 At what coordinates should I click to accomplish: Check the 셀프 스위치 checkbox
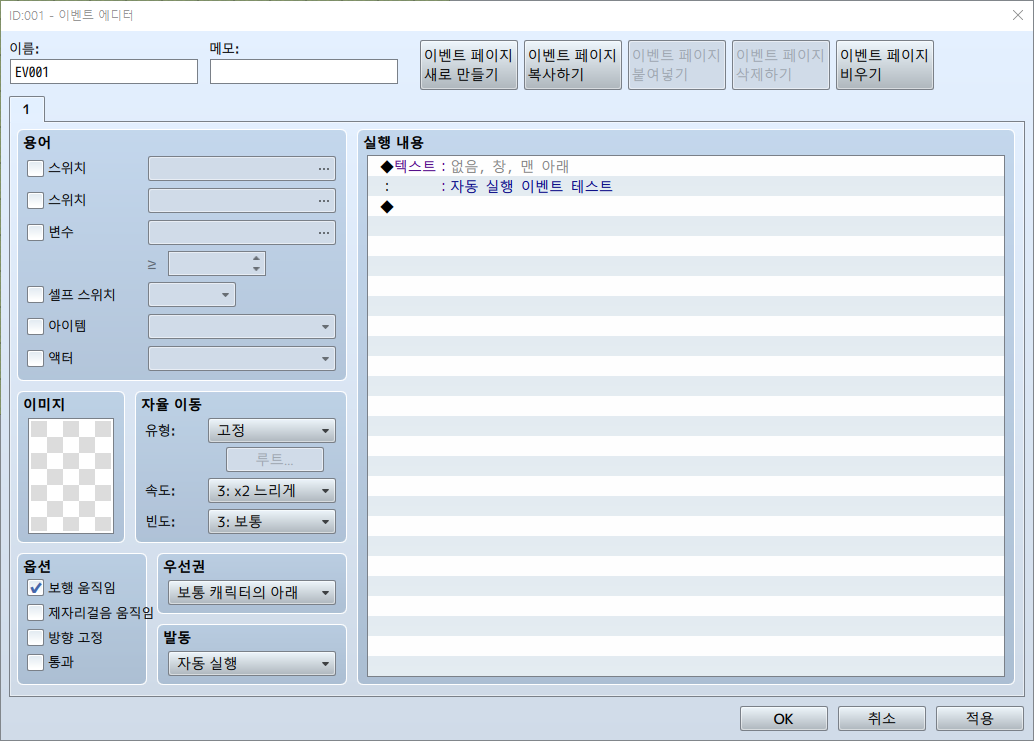tap(36, 295)
